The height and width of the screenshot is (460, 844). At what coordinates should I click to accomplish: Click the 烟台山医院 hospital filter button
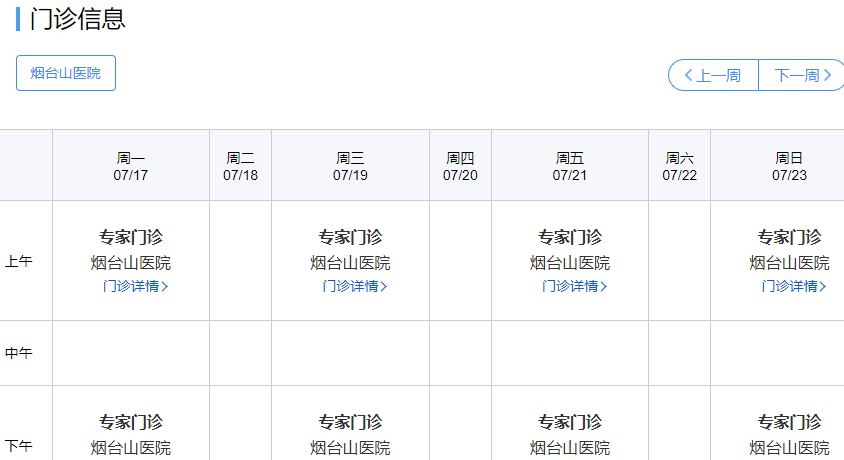pos(66,73)
